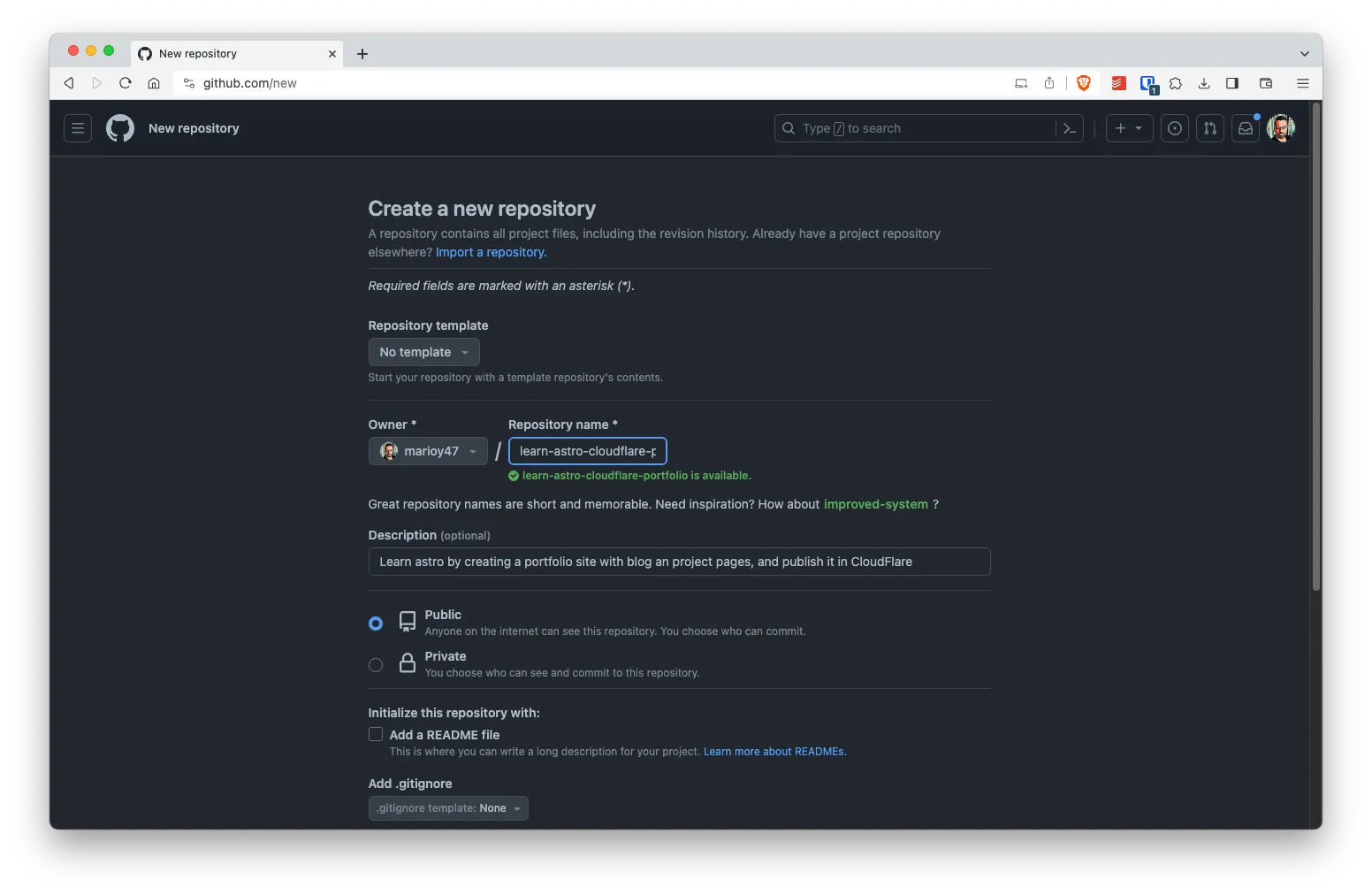Open the notifications inbox icon
Screen dimensions: 1372x895
[1246, 128]
